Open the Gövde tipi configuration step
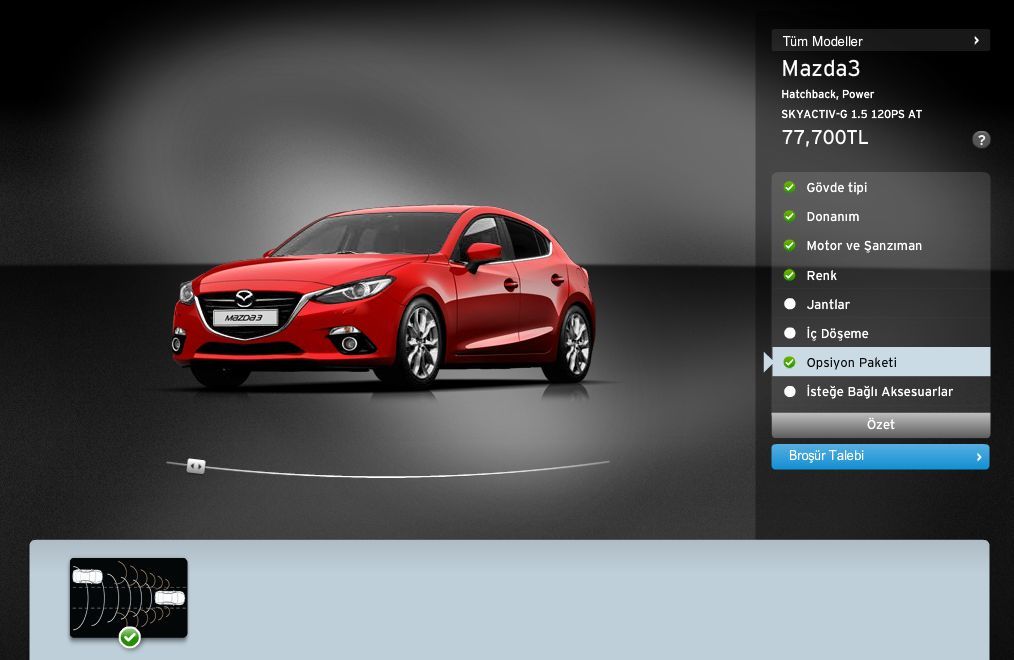The height and width of the screenshot is (660, 1014). click(837, 188)
